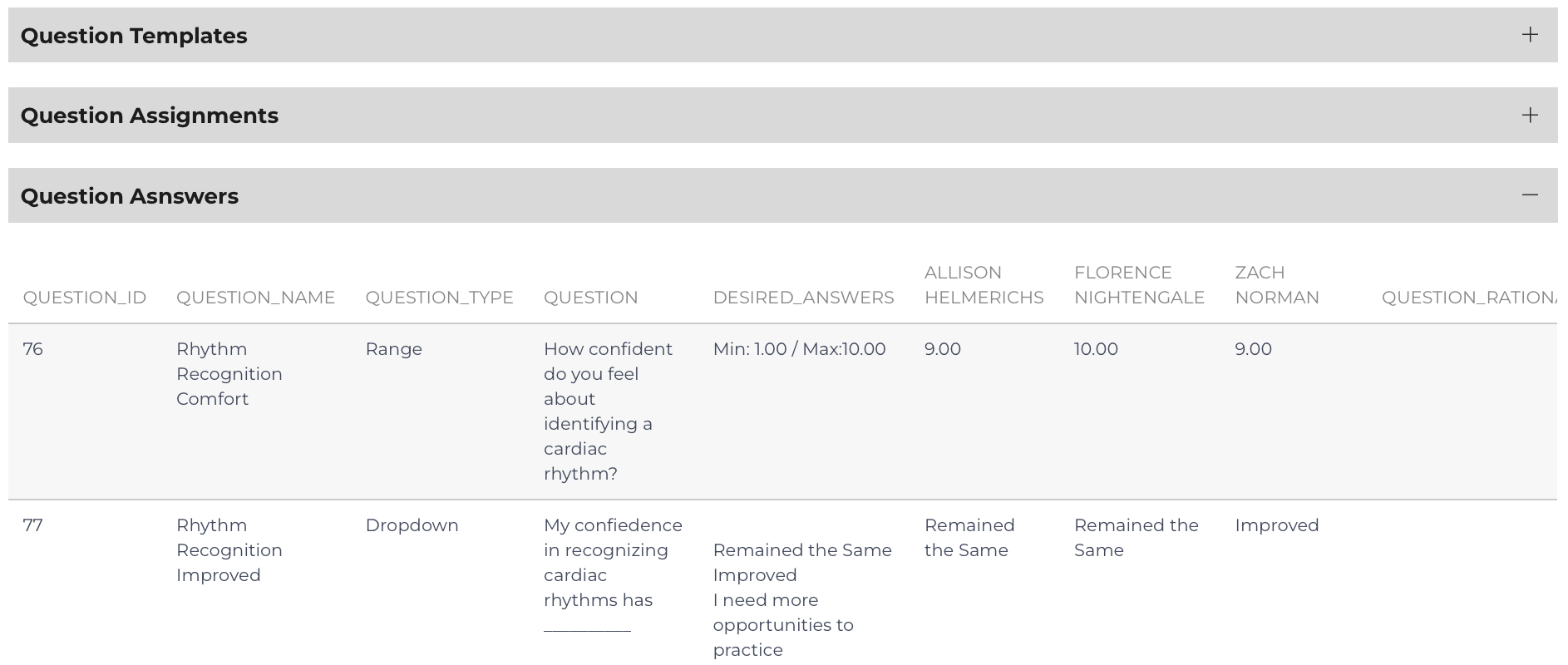1568x665 pixels.
Task: Click the QUESTION column header
Action: tap(591, 298)
